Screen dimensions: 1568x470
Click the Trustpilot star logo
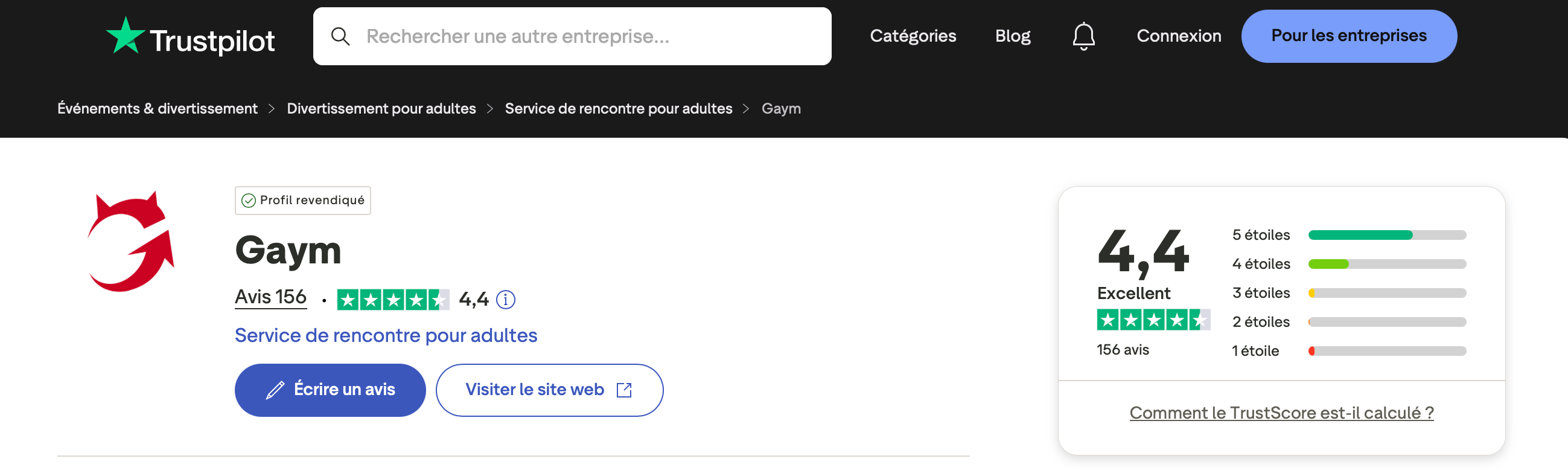tap(126, 36)
